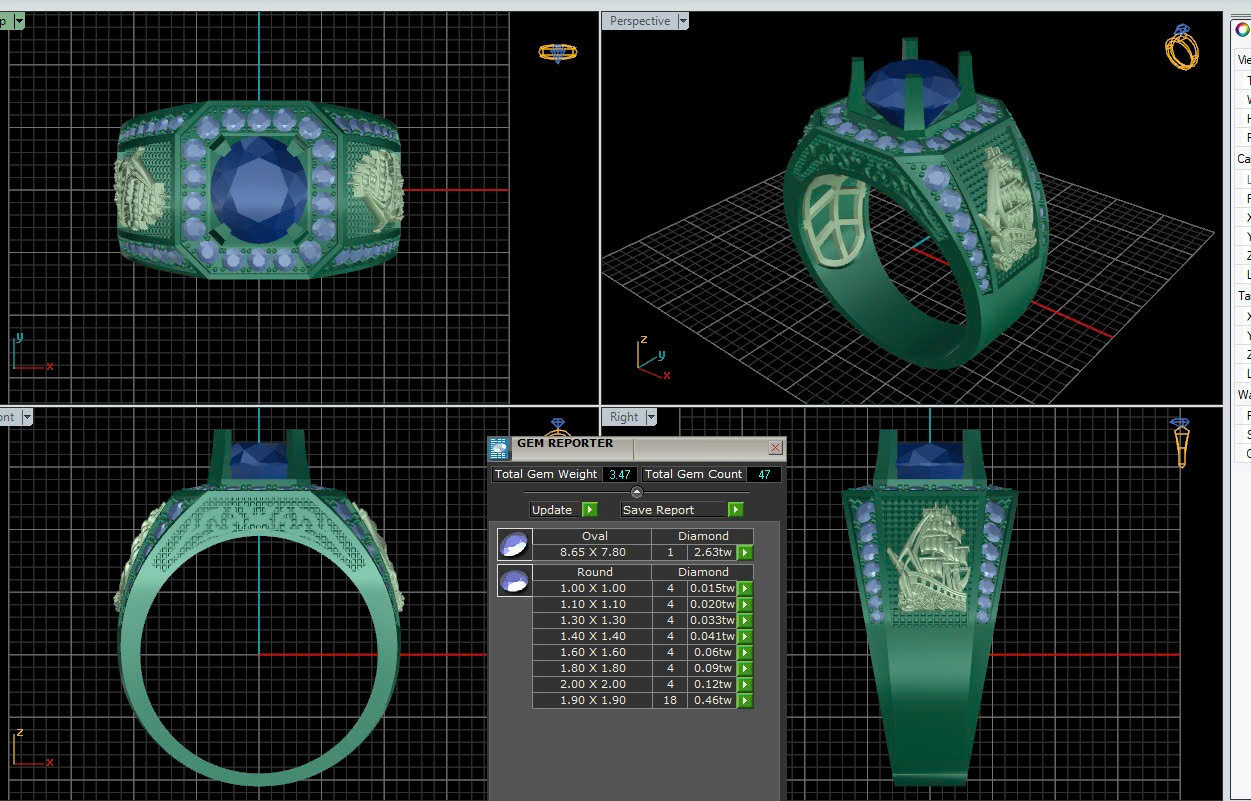Collapse Gem Reporter with the round arrow
This screenshot has width=1251, height=801.
(x=637, y=492)
